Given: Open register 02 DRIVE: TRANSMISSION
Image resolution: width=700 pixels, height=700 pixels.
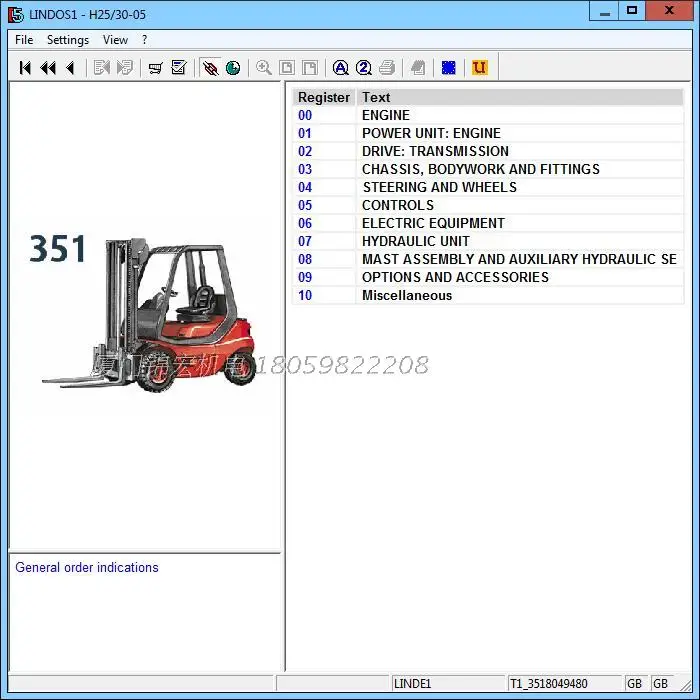Looking at the screenshot, I should [488, 151].
